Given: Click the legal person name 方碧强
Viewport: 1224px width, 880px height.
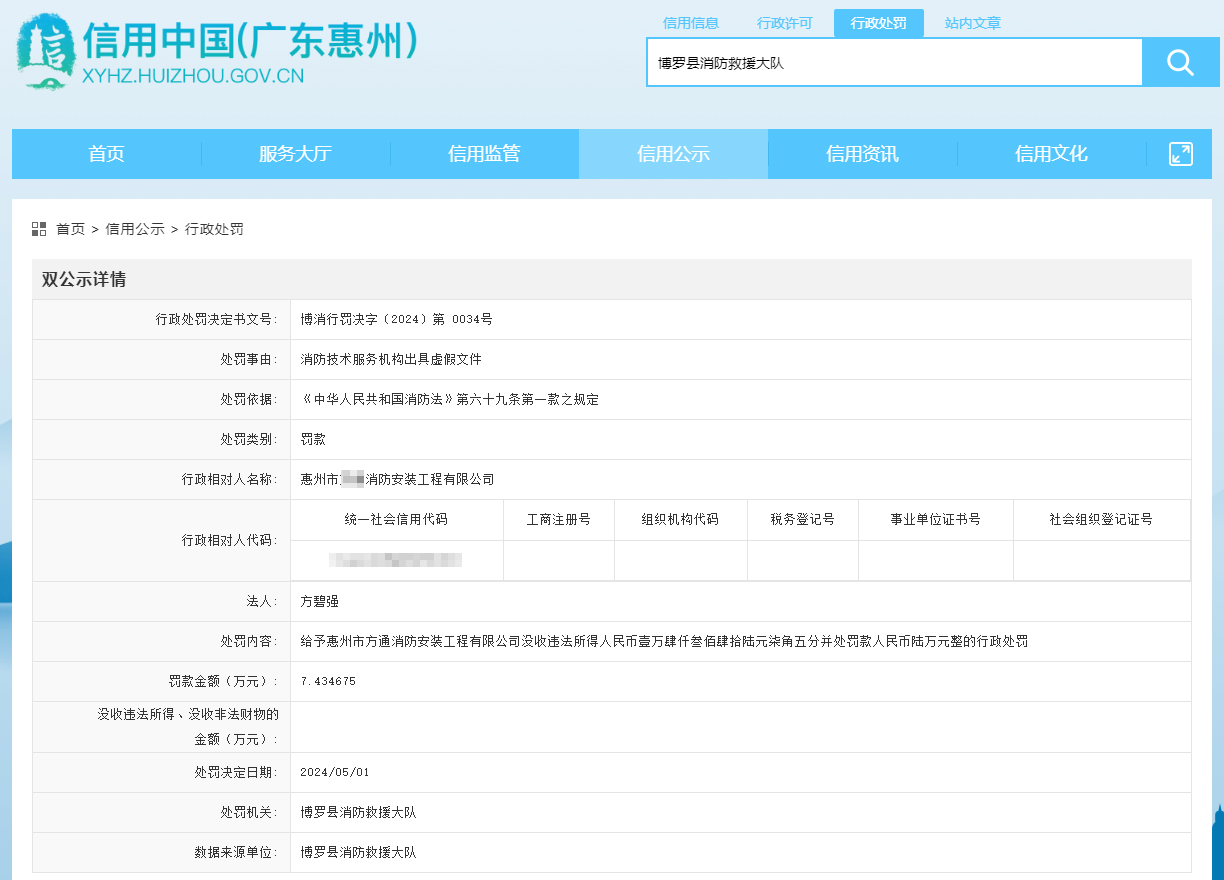Looking at the screenshot, I should [320, 602].
